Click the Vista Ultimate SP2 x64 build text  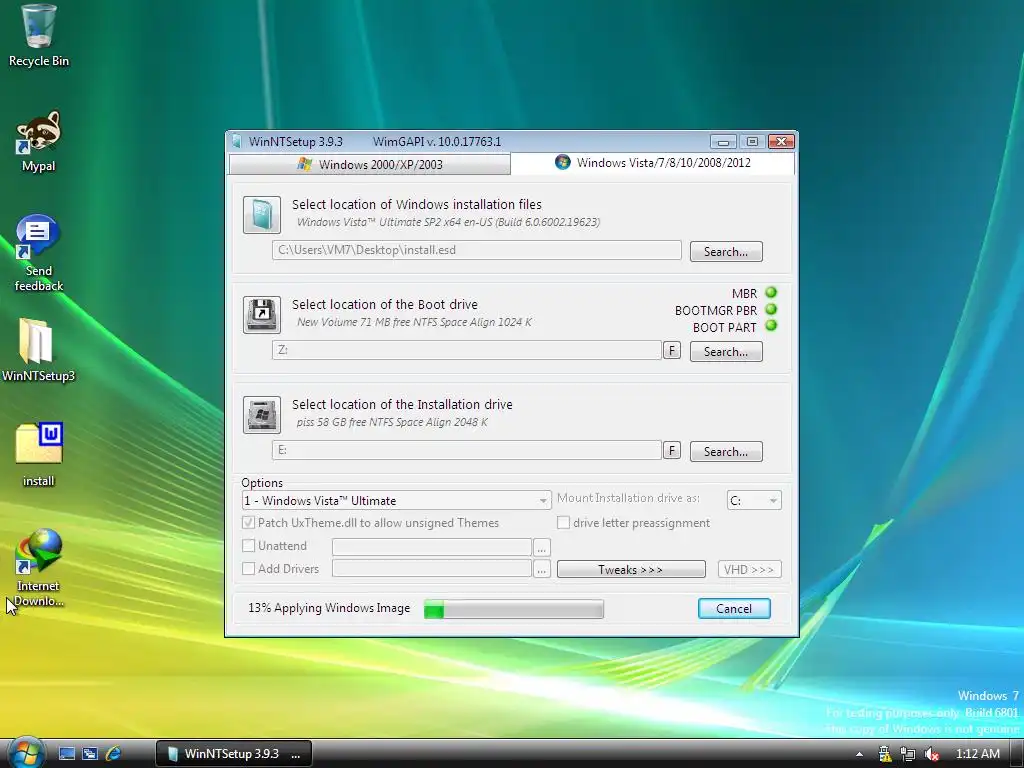point(448,222)
